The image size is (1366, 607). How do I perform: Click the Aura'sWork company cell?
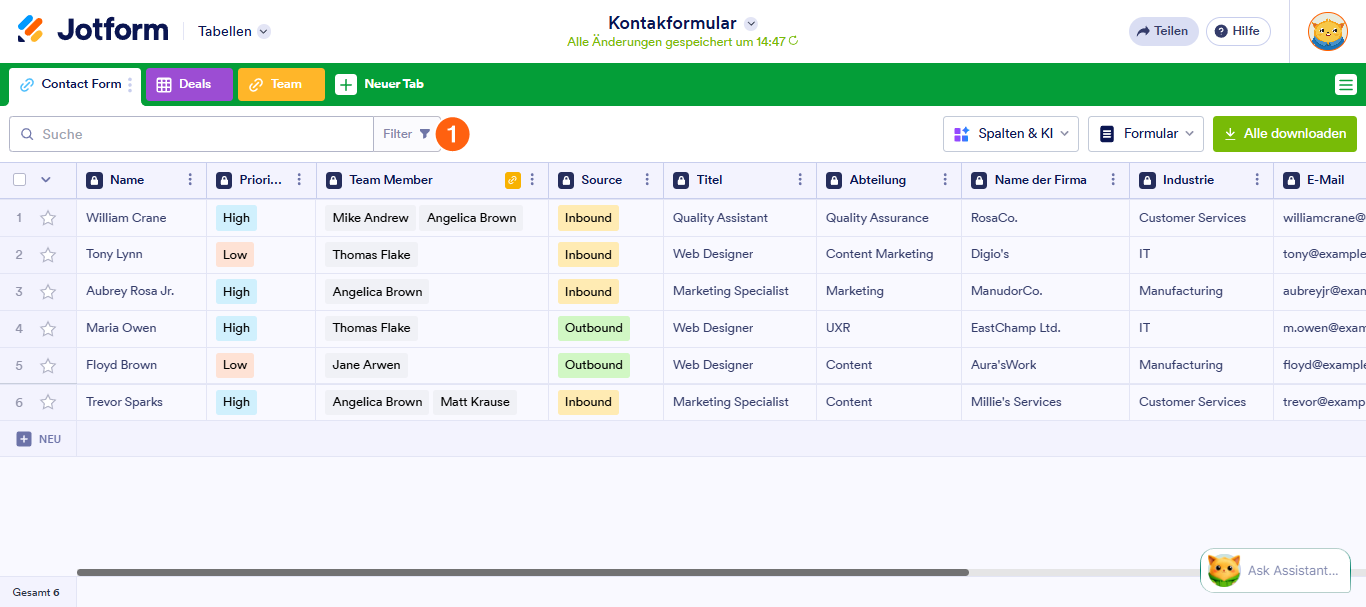(x=1046, y=365)
